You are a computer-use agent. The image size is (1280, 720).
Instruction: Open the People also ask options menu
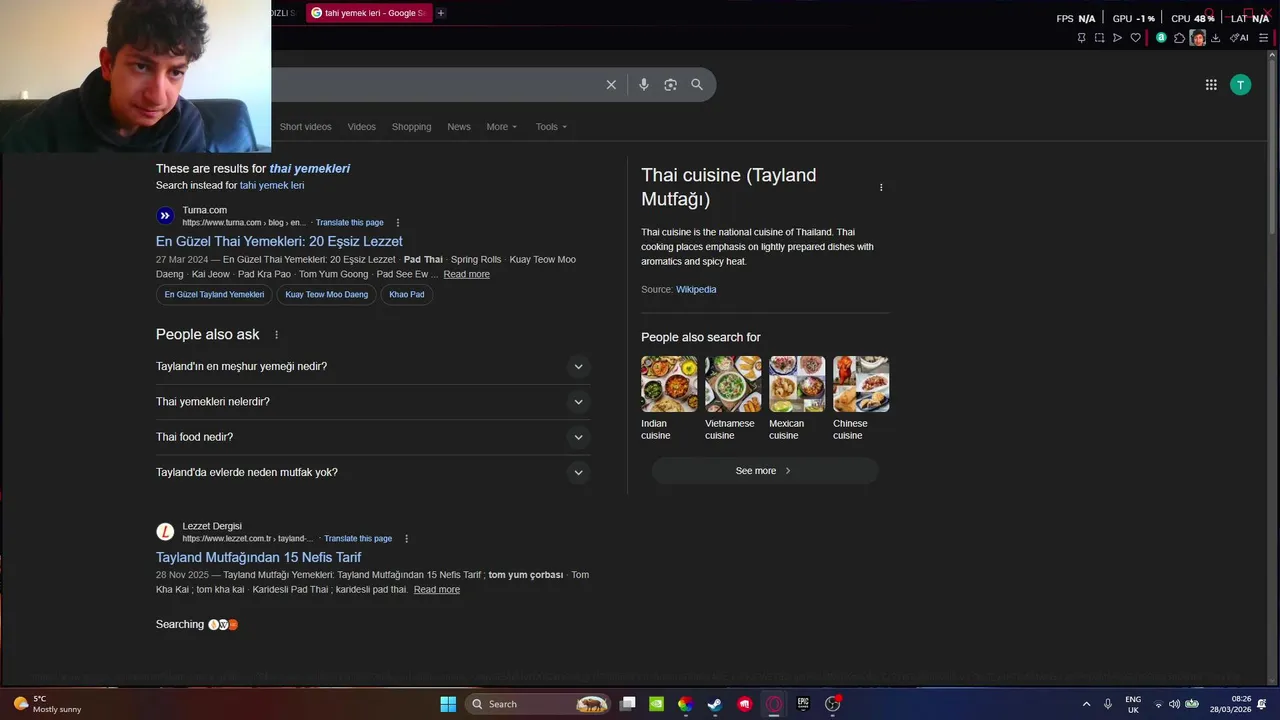[277, 335]
